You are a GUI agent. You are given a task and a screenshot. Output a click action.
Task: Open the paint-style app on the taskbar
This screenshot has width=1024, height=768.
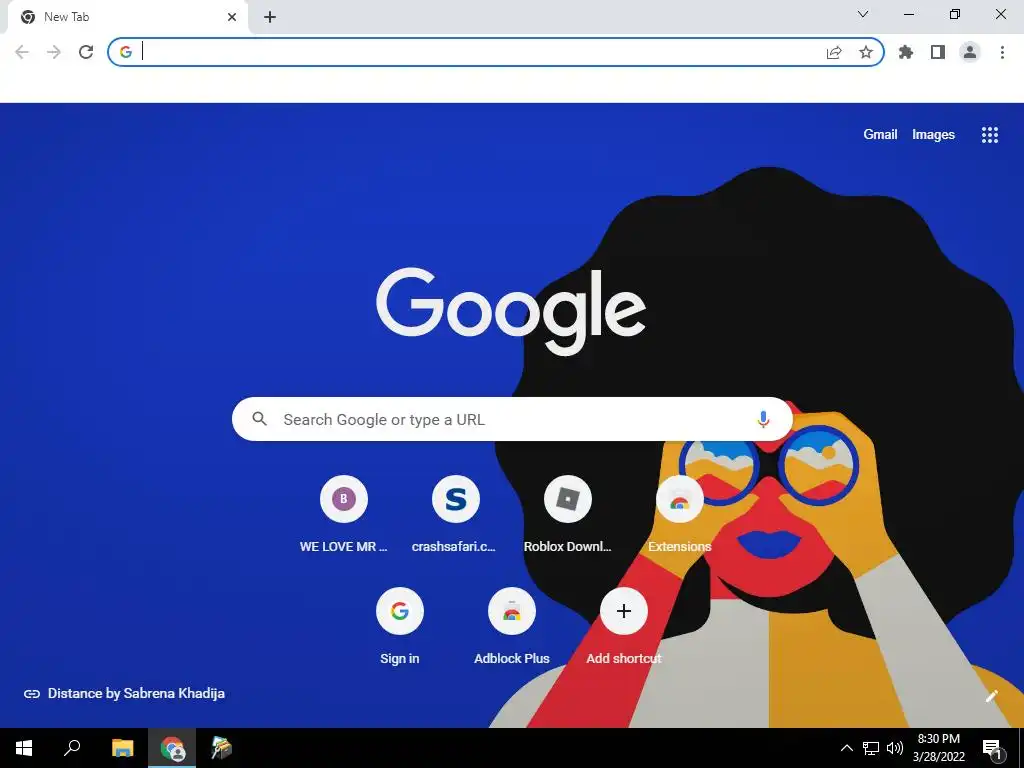[221, 748]
